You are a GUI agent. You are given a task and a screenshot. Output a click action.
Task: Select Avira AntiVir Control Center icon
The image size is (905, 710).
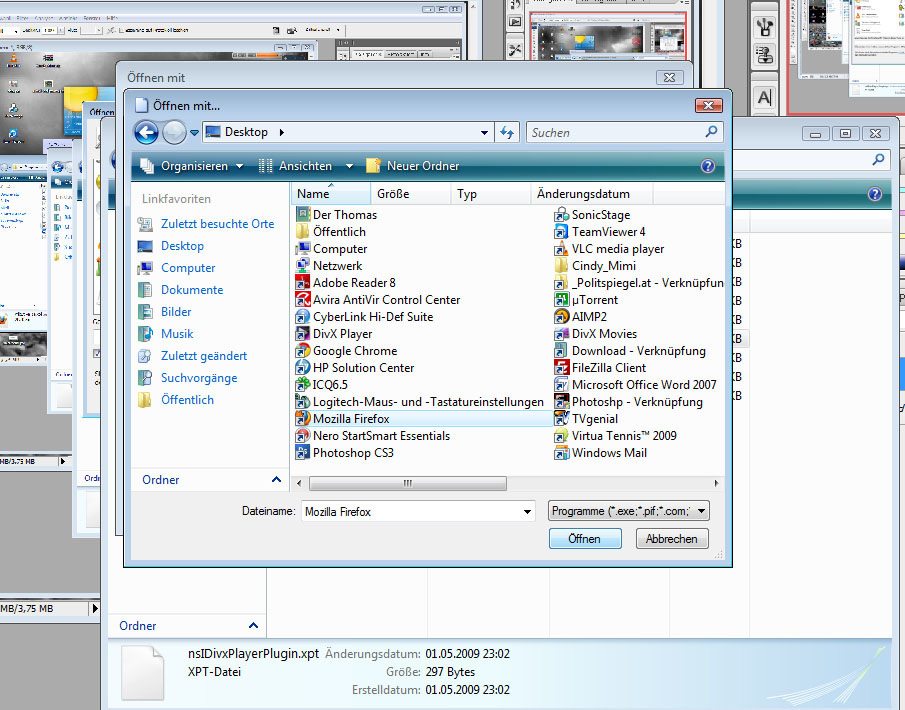302,300
